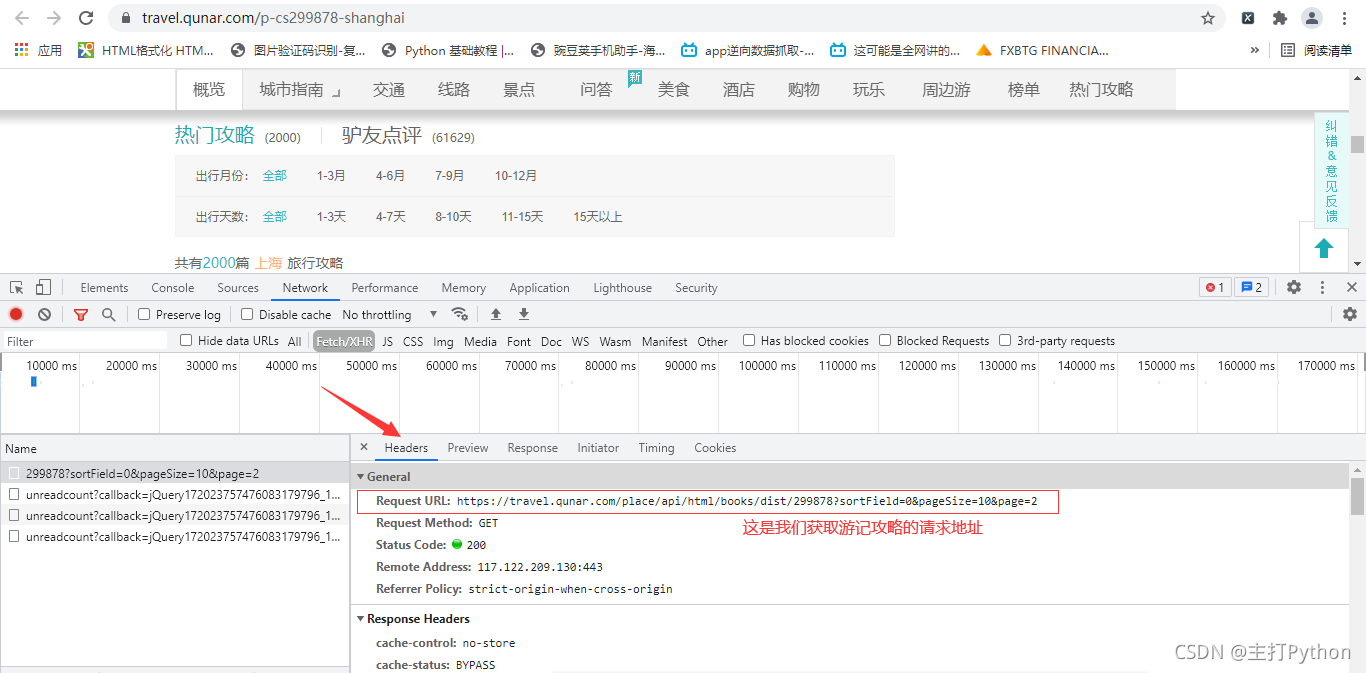Open the No throttling dropdown
Viewport: 1366px width, 673px height.
(x=390, y=314)
